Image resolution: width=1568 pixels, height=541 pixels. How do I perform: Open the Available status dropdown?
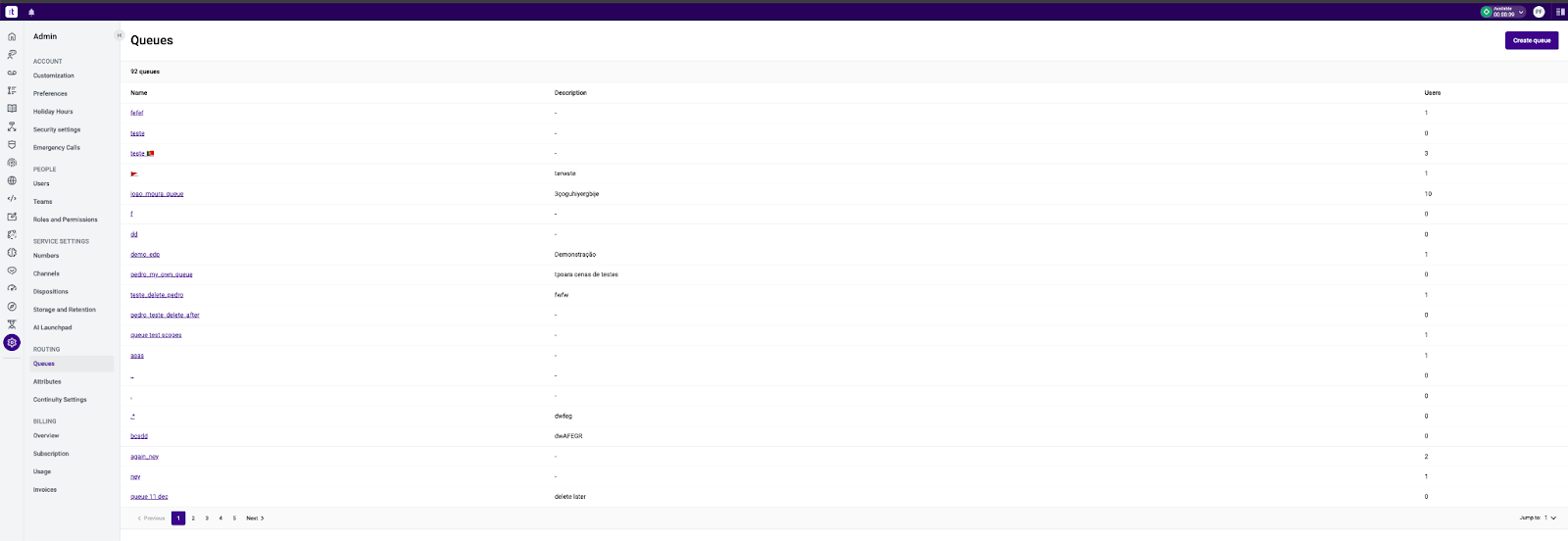pos(1503,12)
